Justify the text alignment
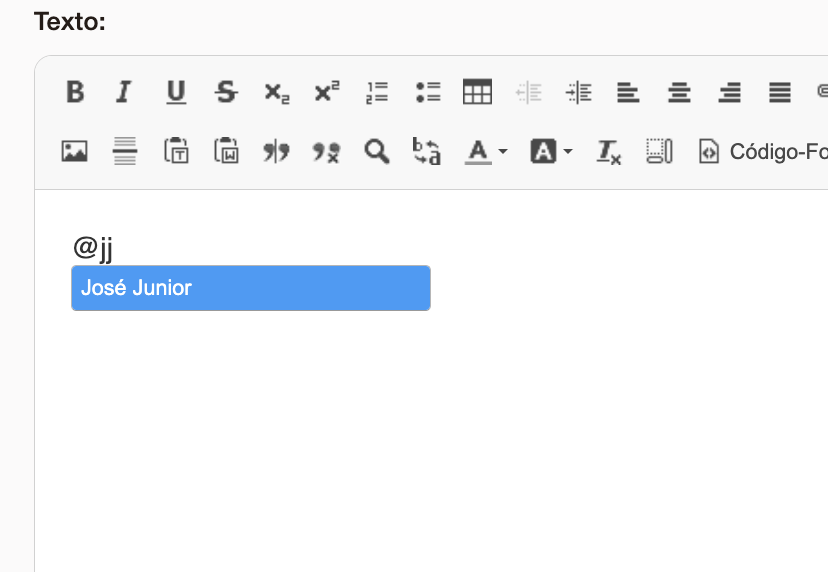The height and width of the screenshot is (572, 828). coord(780,93)
